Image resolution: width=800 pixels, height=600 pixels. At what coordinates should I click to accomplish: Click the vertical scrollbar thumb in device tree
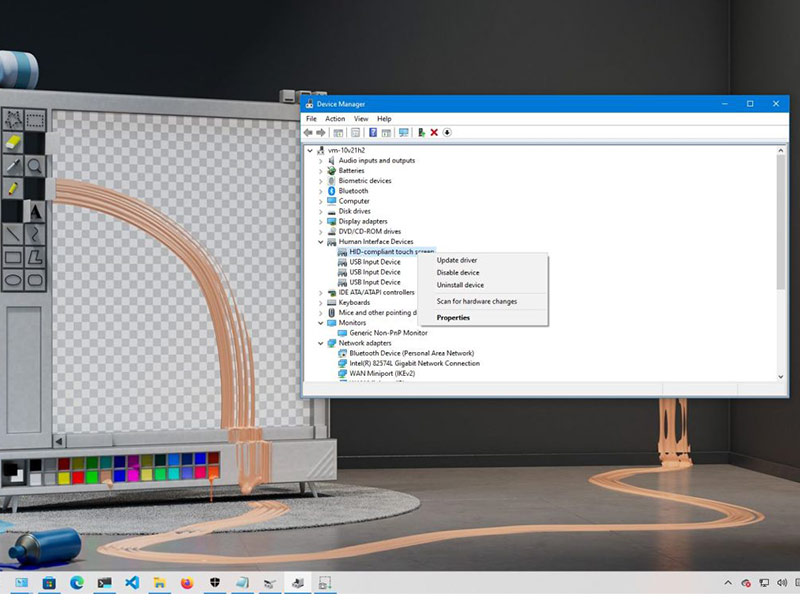click(780, 222)
